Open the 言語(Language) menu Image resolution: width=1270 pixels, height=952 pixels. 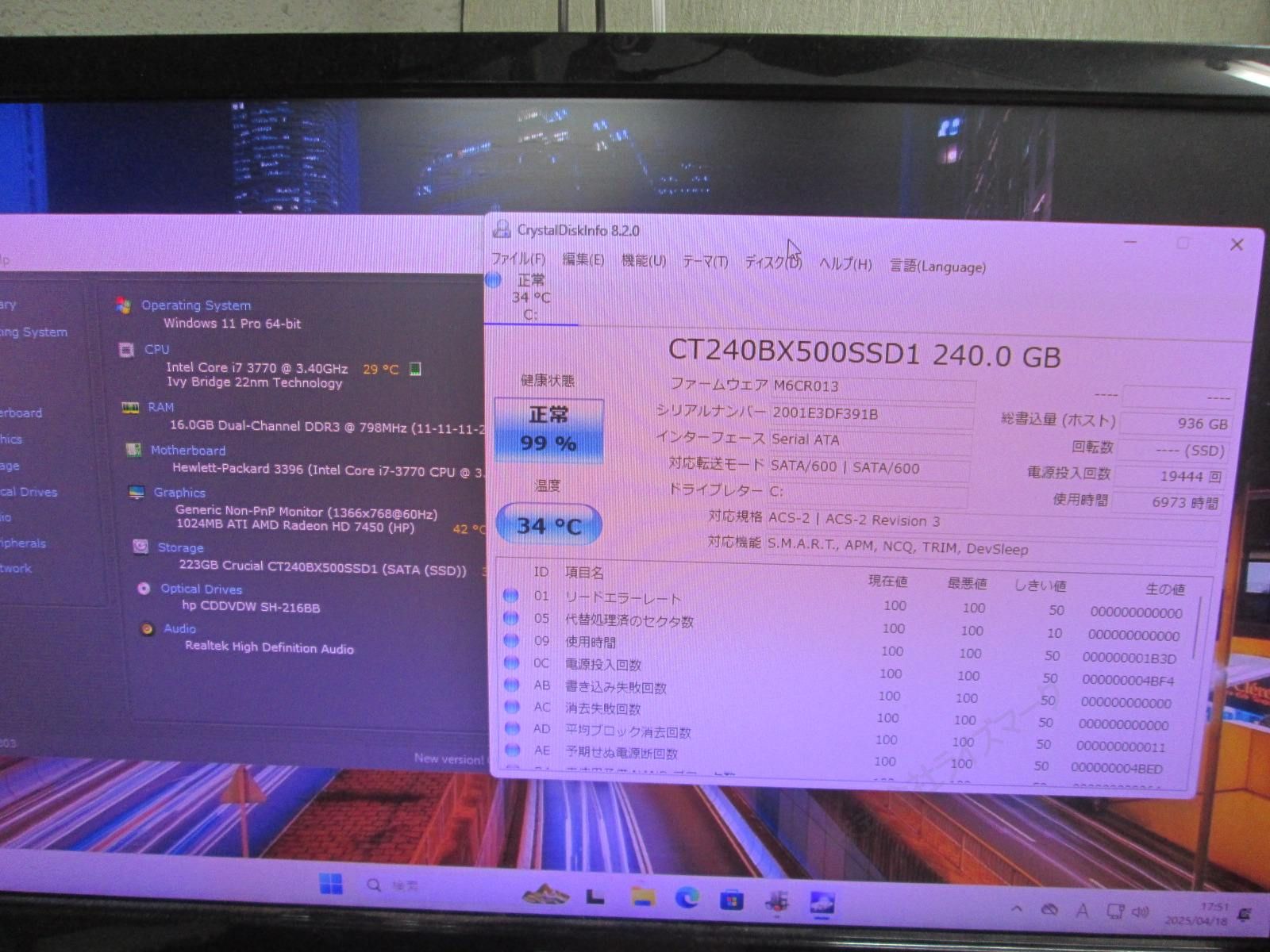point(938,267)
